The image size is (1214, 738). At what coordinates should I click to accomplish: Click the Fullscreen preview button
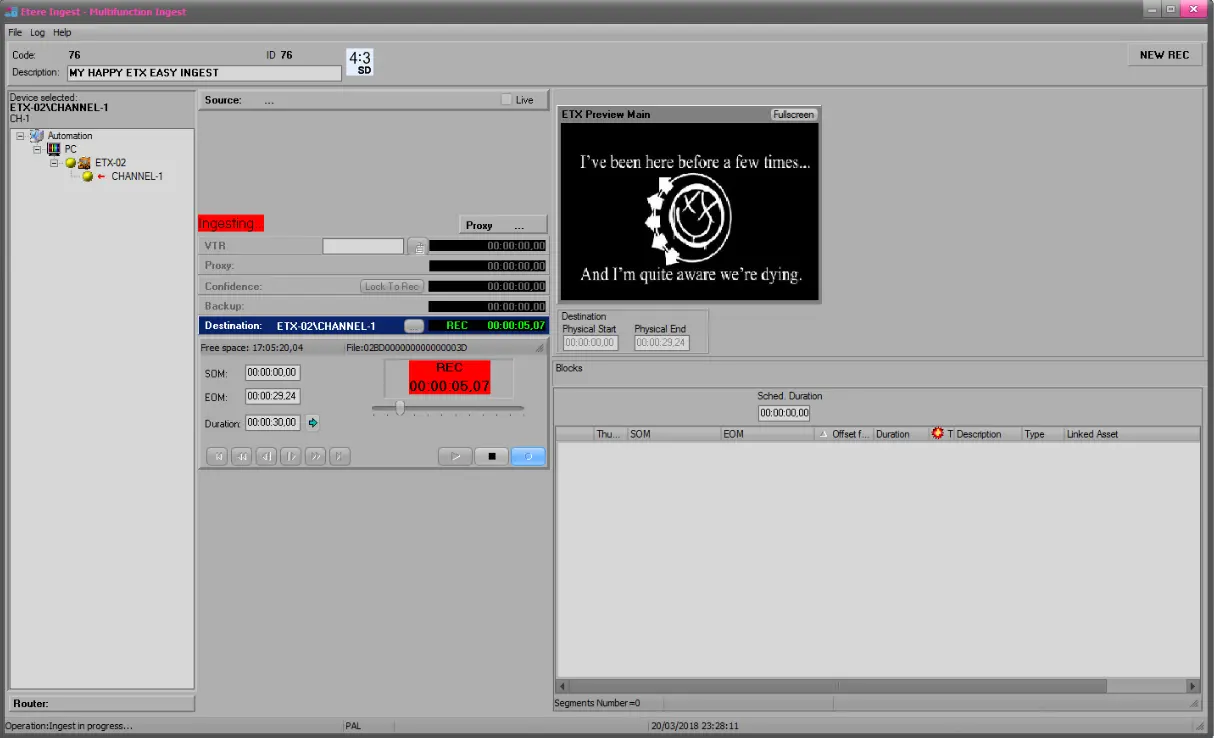pyautogui.click(x=793, y=115)
